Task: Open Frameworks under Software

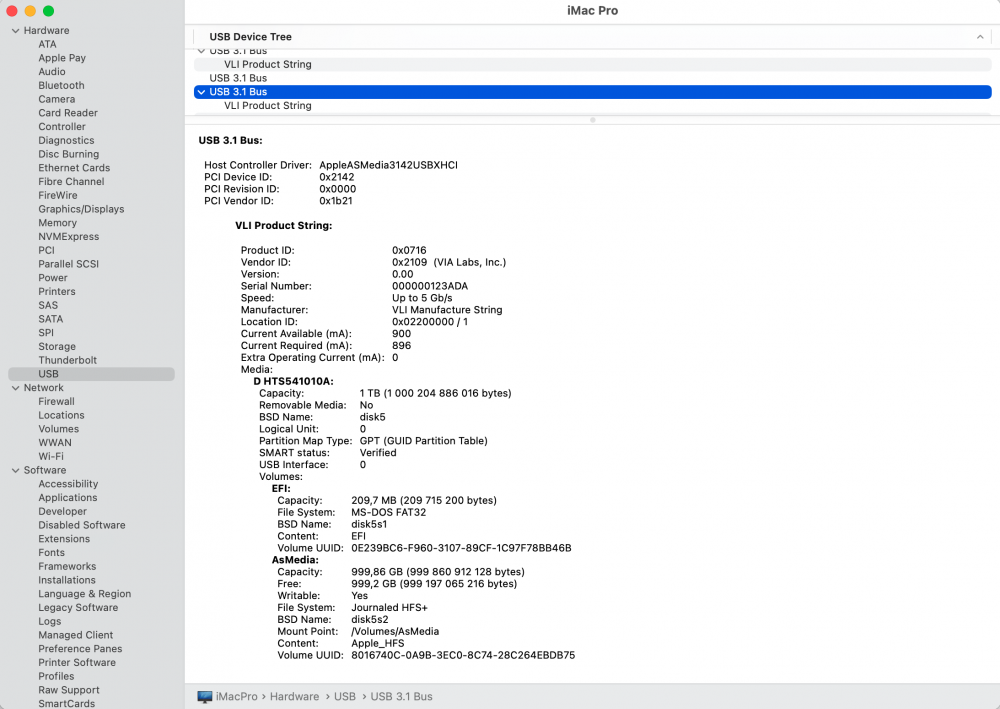Action: point(67,566)
